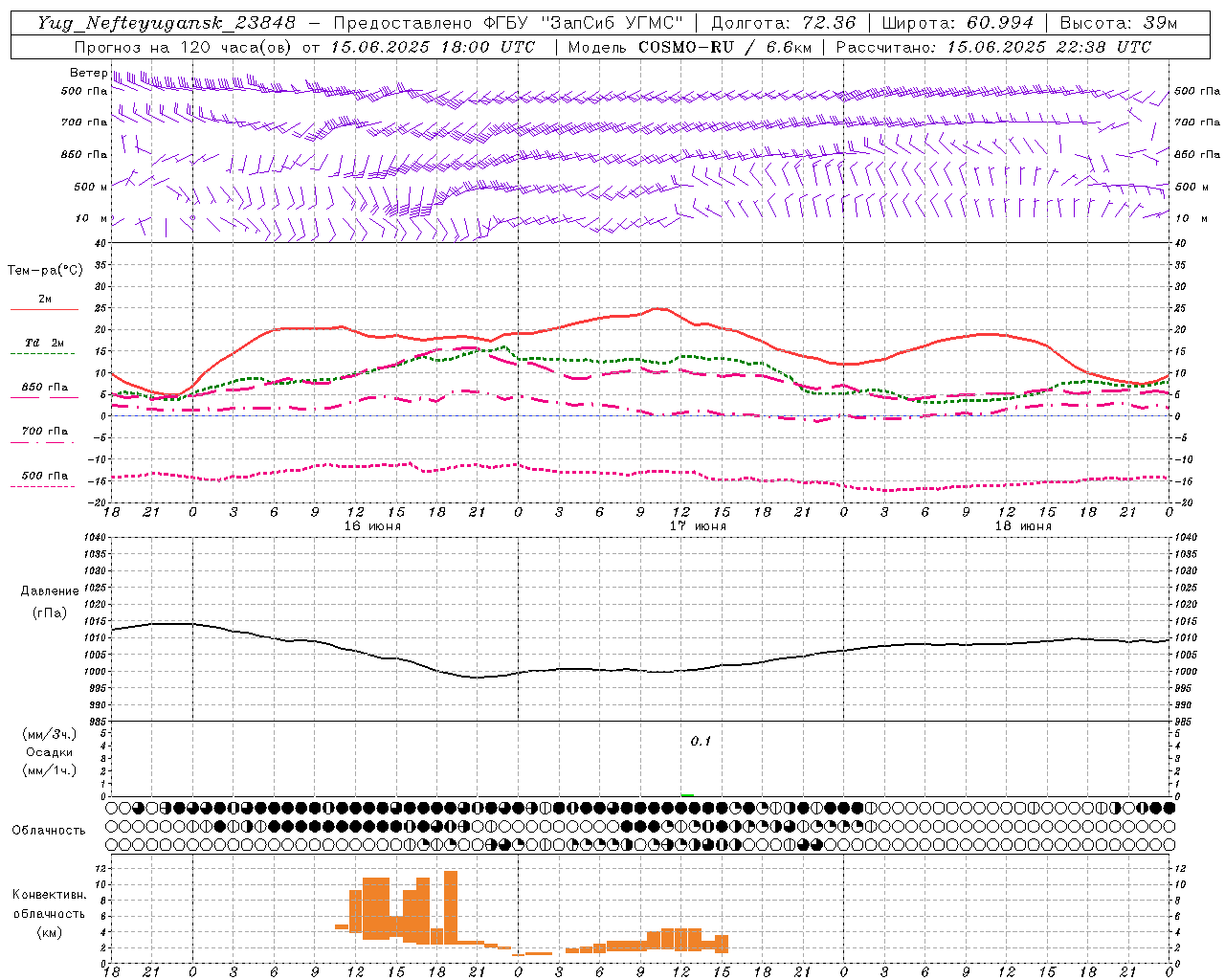Click the '0.1' precipitation amount value

pyautogui.click(x=702, y=742)
